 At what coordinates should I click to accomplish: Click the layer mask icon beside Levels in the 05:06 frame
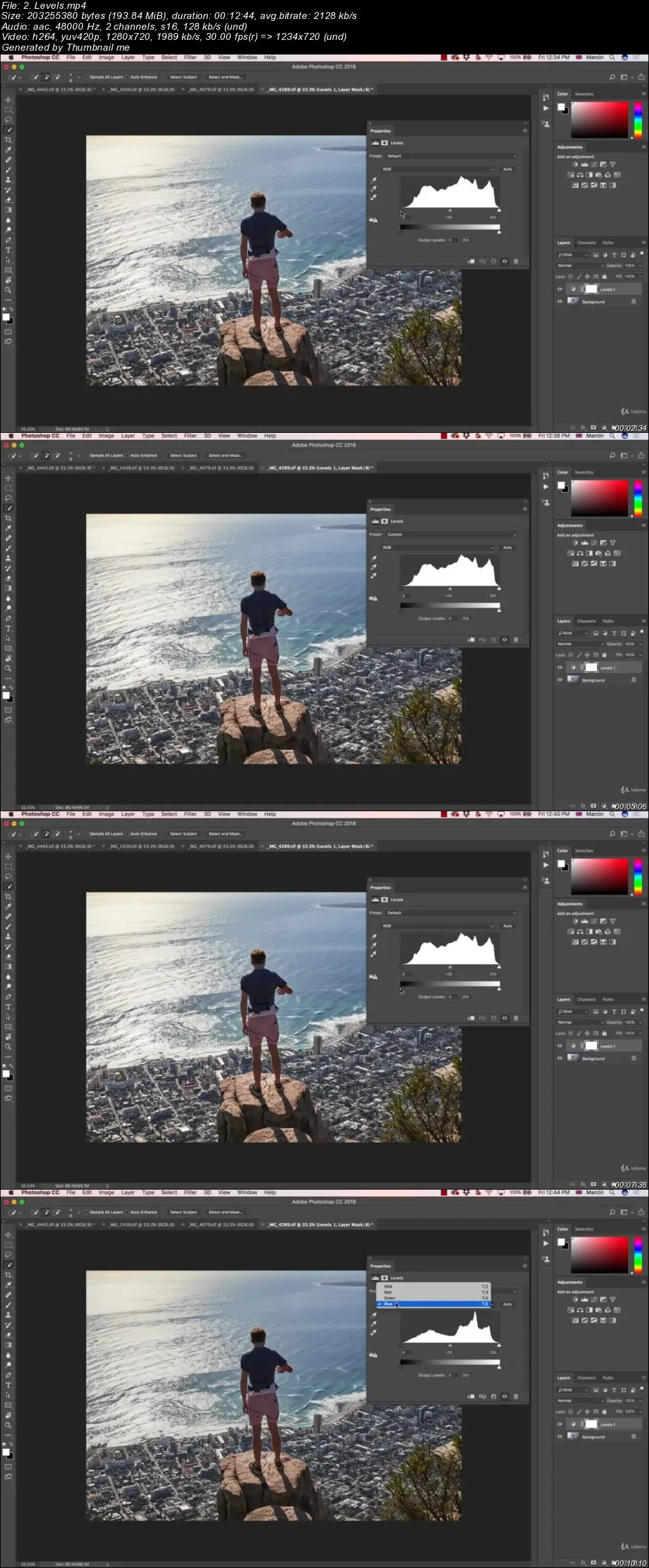384,521
